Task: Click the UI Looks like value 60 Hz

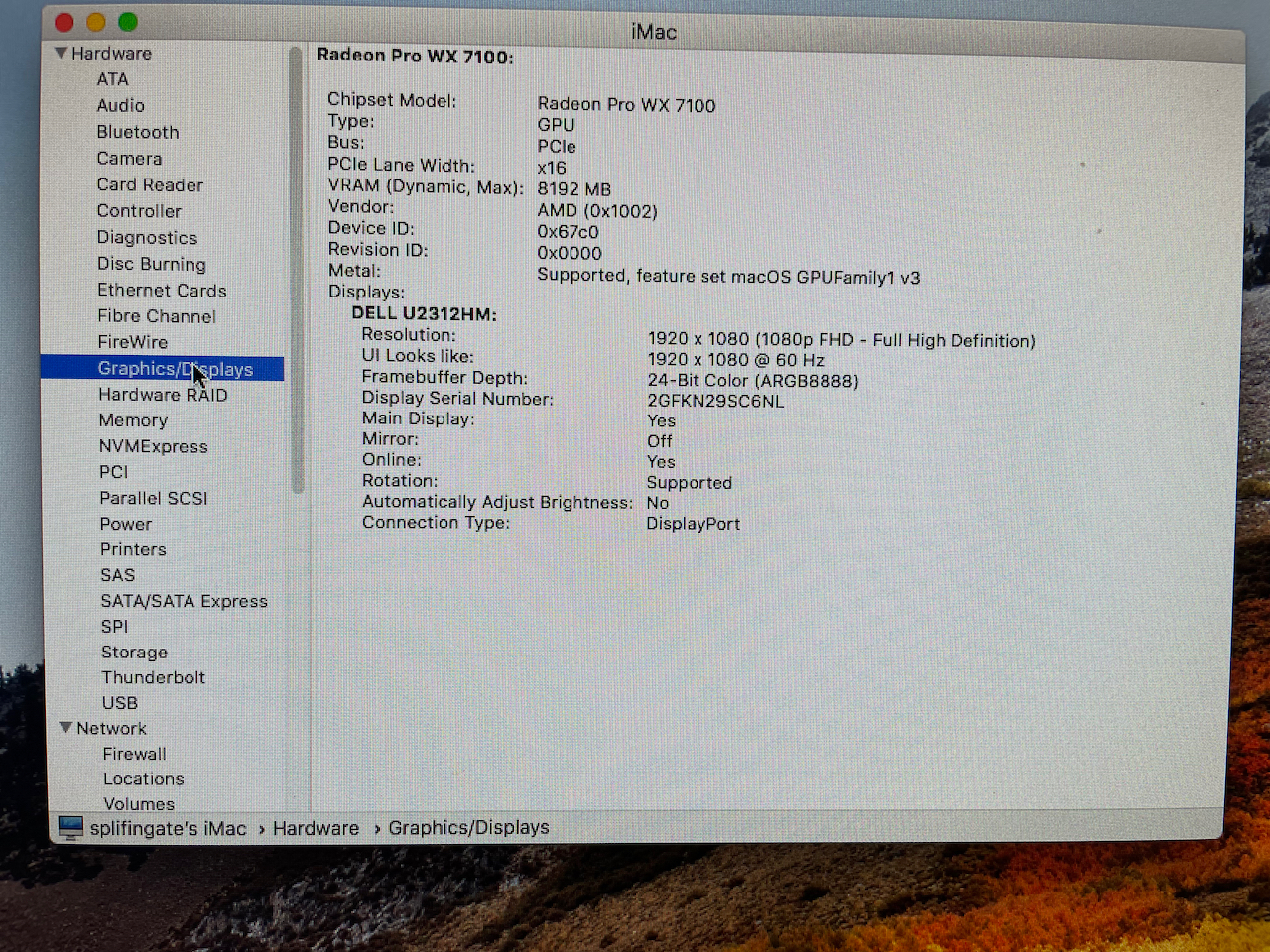Action: pos(736,360)
